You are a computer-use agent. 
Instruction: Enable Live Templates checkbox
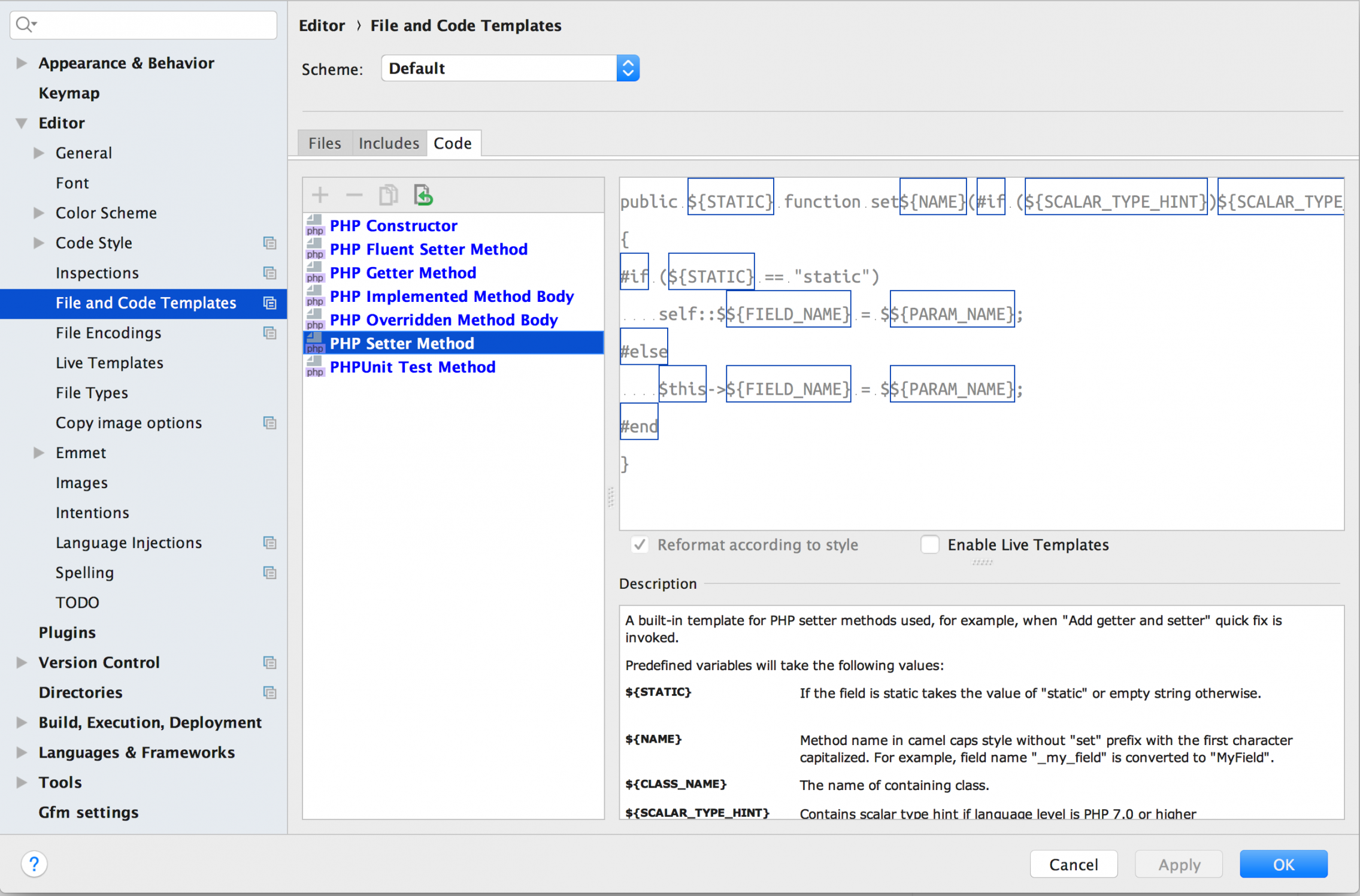tap(927, 544)
